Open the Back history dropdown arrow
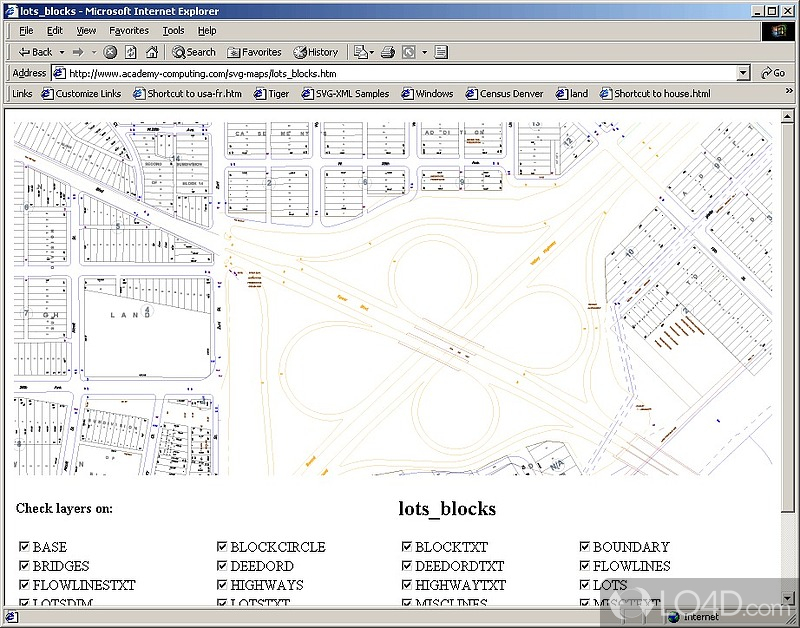 click(62, 52)
